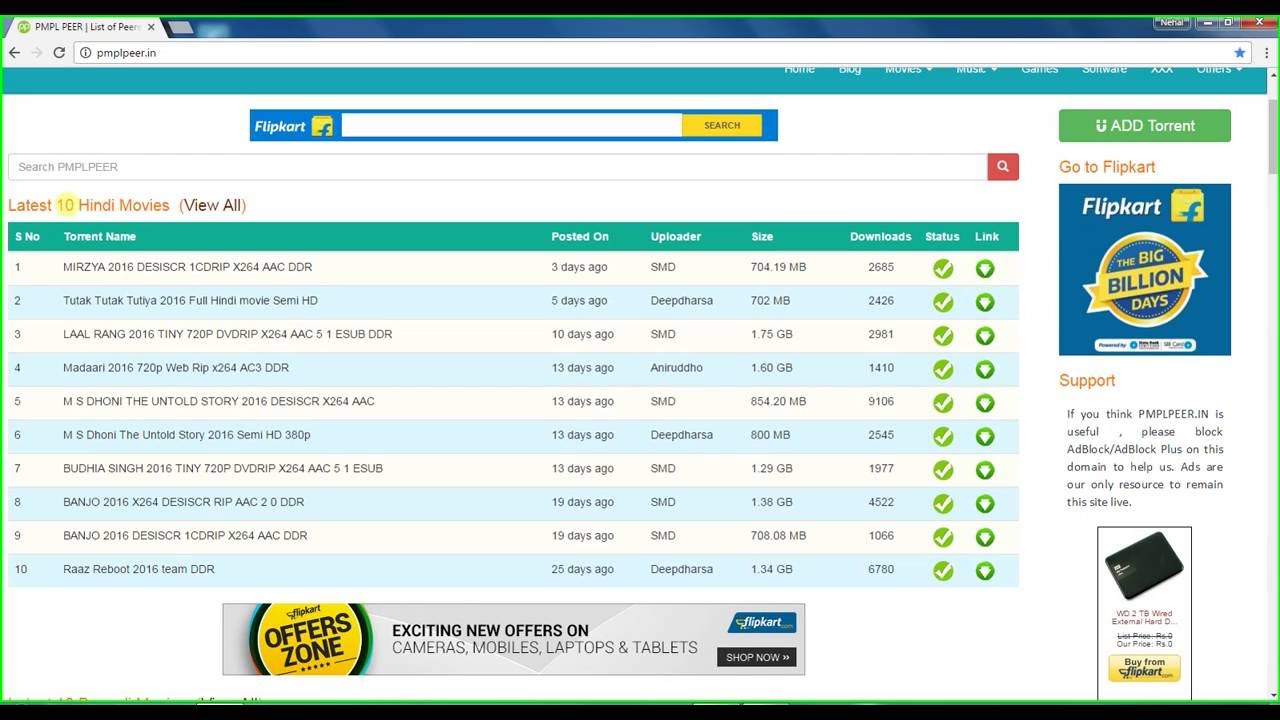This screenshot has height=720, width=1280.
Task: Open Go to Flipkart link
Action: point(1107,167)
